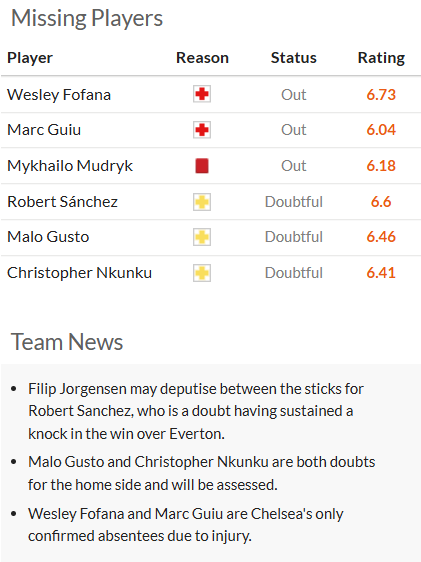Click the Missing Players heading

(x=87, y=18)
